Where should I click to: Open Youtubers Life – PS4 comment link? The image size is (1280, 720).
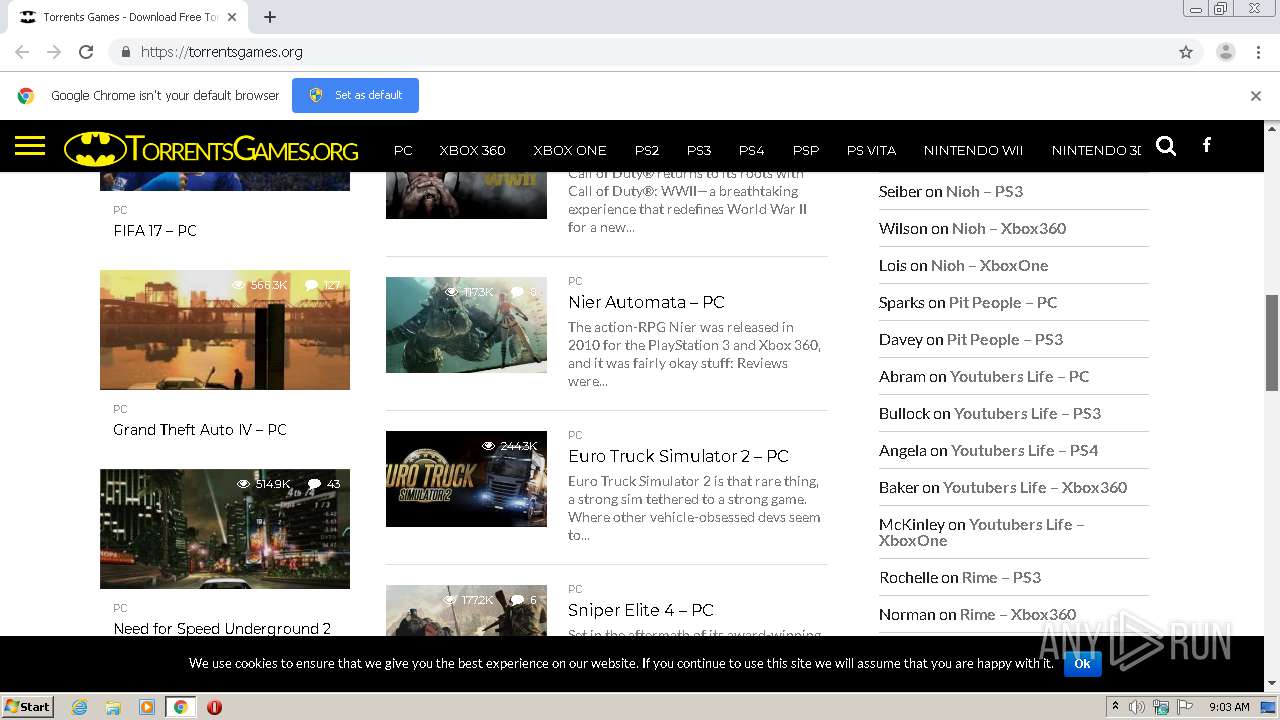pos(1025,450)
